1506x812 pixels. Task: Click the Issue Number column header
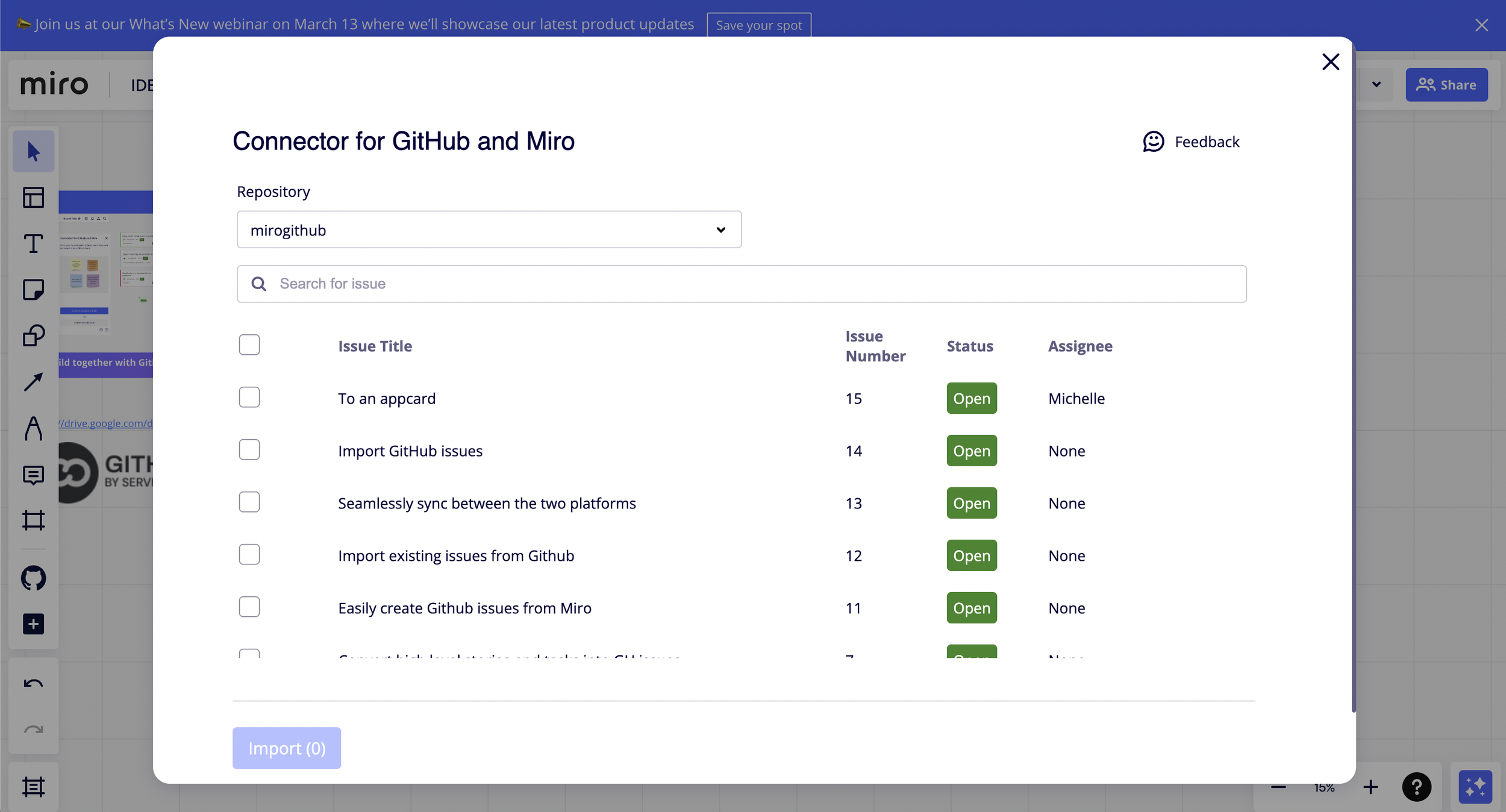(876, 346)
